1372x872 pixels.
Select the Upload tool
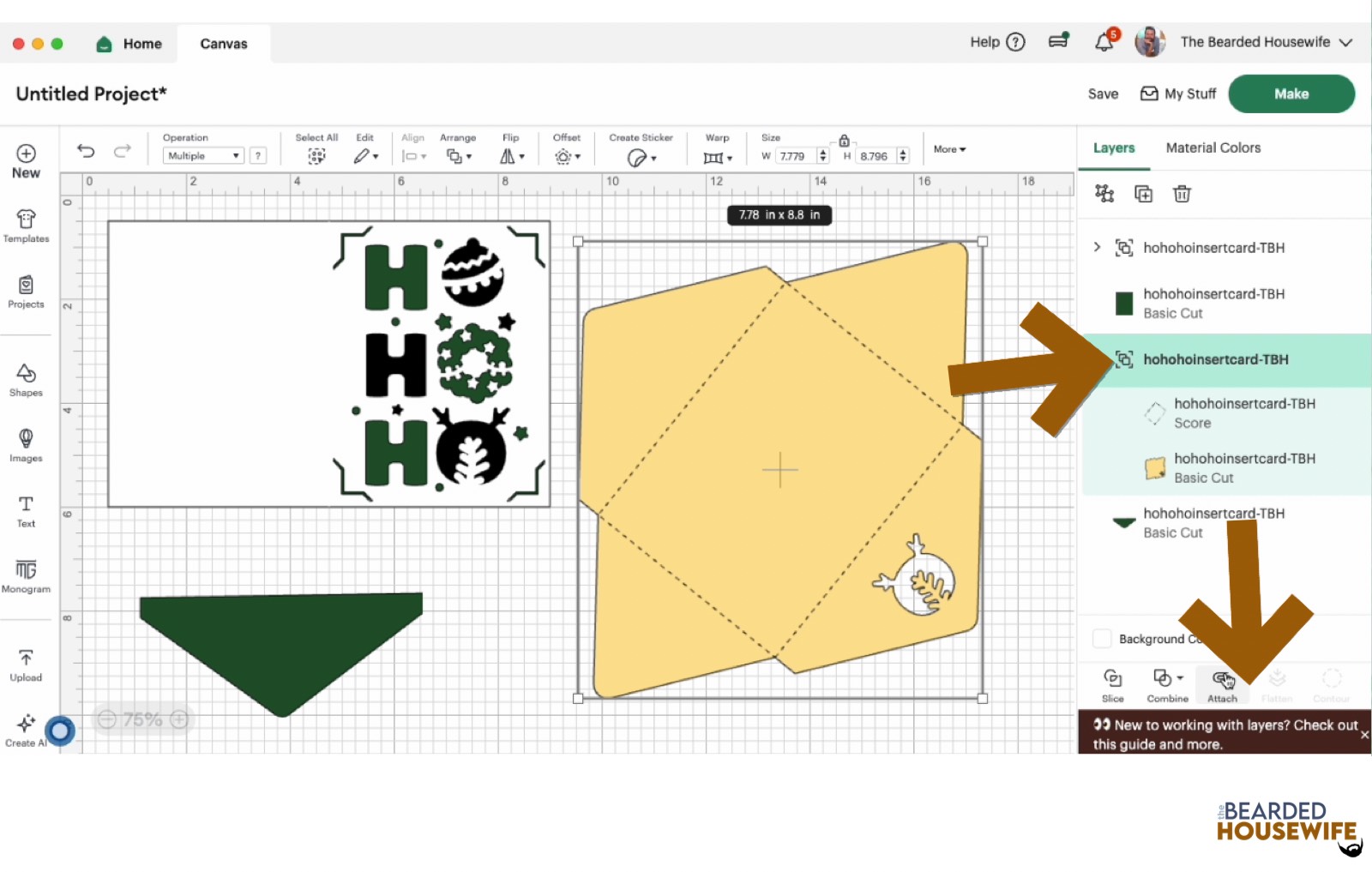pyautogui.click(x=26, y=663)
